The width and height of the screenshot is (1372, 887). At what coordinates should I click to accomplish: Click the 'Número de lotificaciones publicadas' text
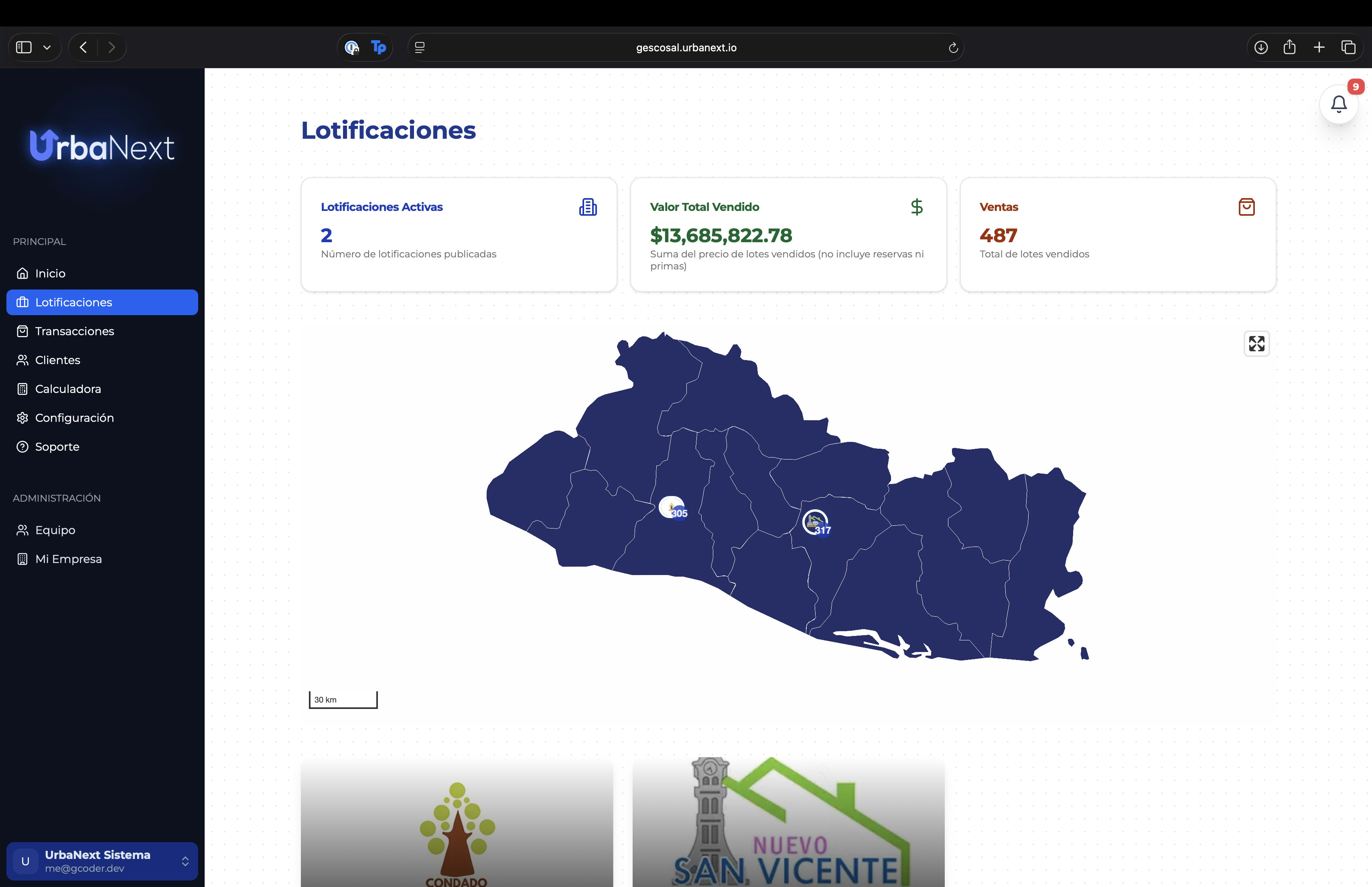(x=408, y=254)
